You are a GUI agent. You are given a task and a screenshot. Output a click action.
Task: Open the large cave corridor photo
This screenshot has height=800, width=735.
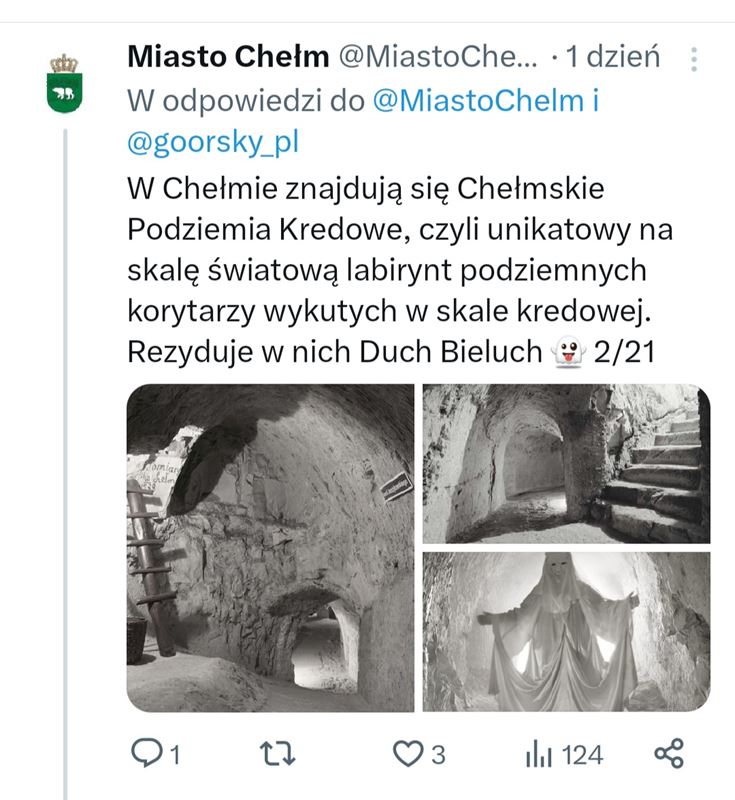pos(270,548)
